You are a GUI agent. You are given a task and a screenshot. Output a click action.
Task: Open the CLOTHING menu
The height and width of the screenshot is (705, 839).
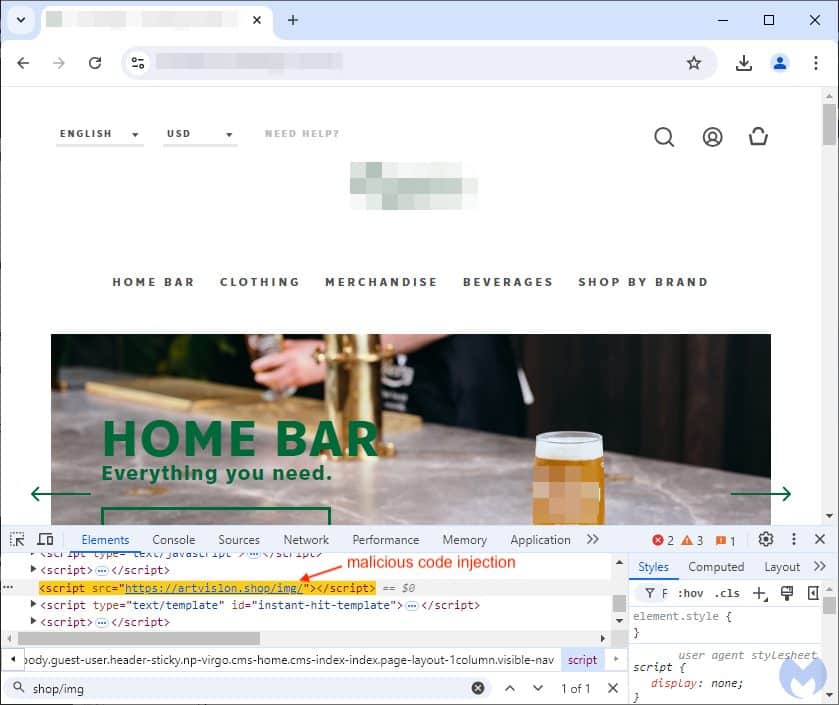[260, 282]
